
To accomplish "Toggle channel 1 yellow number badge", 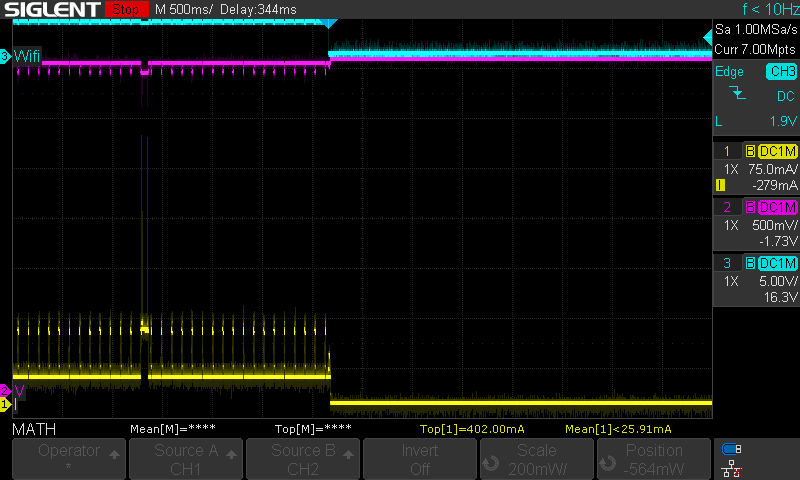I will point(727,151).
